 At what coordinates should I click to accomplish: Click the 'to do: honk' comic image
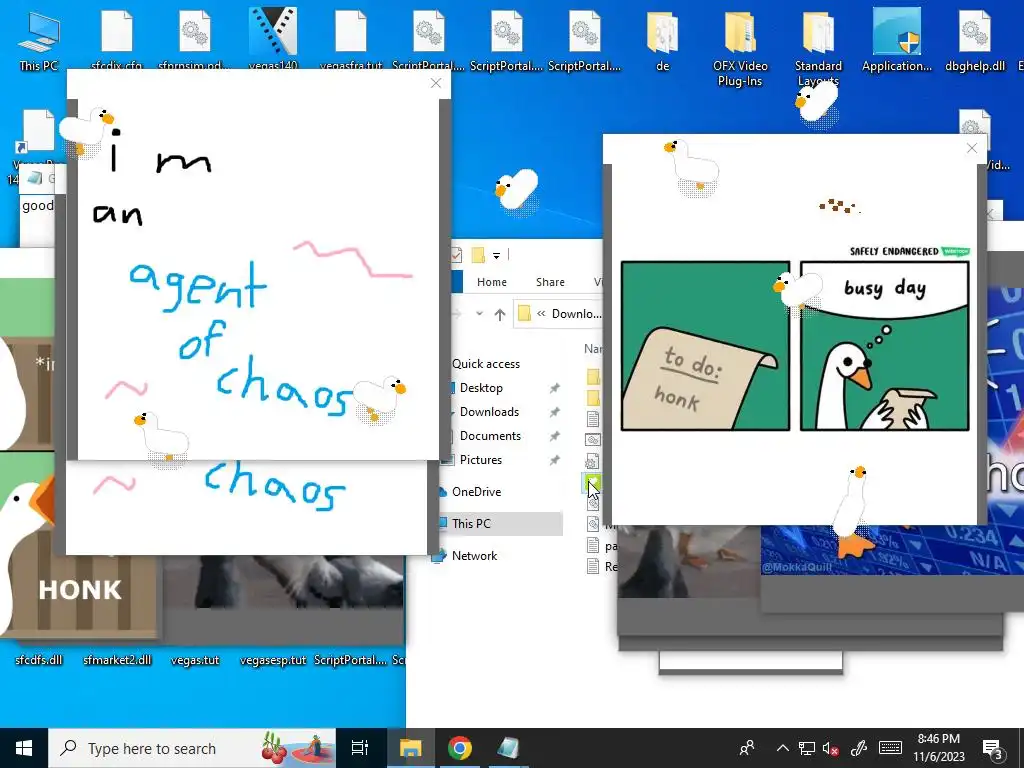705,345
